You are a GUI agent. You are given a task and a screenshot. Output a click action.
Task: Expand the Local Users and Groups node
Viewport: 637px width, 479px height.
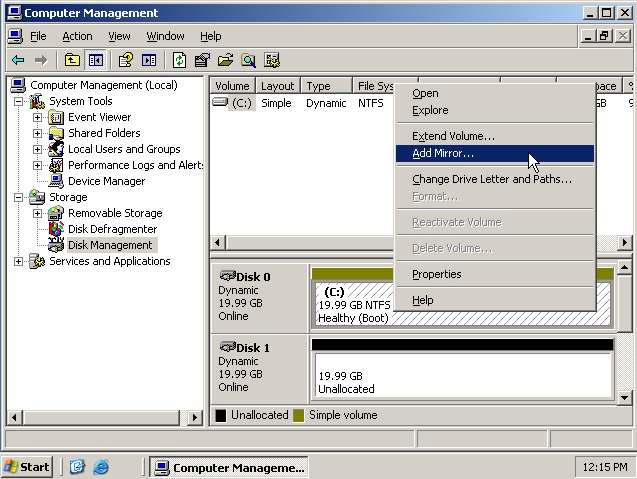tap(37, 149)
